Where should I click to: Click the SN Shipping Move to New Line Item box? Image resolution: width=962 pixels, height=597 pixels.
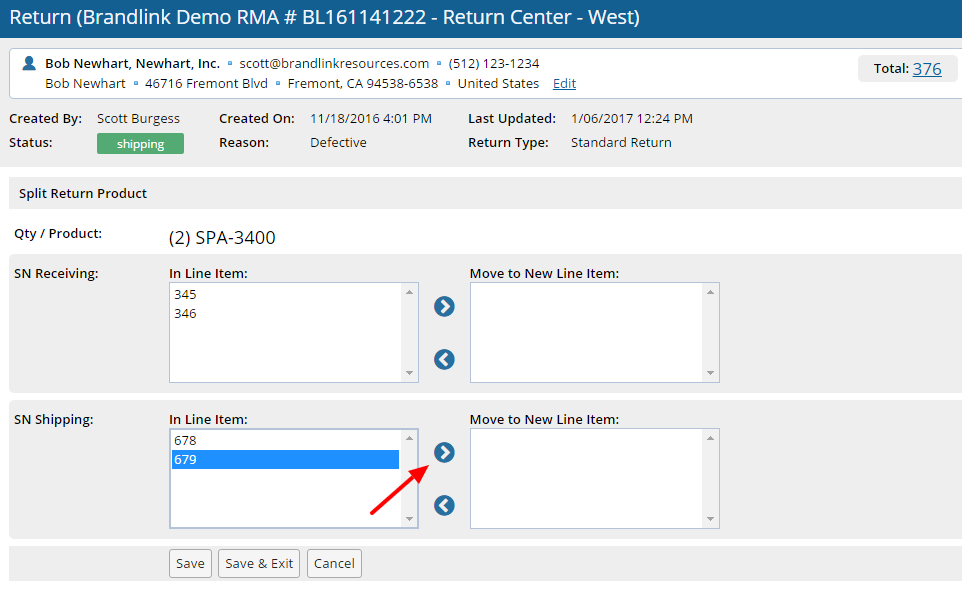click(586, 478)
